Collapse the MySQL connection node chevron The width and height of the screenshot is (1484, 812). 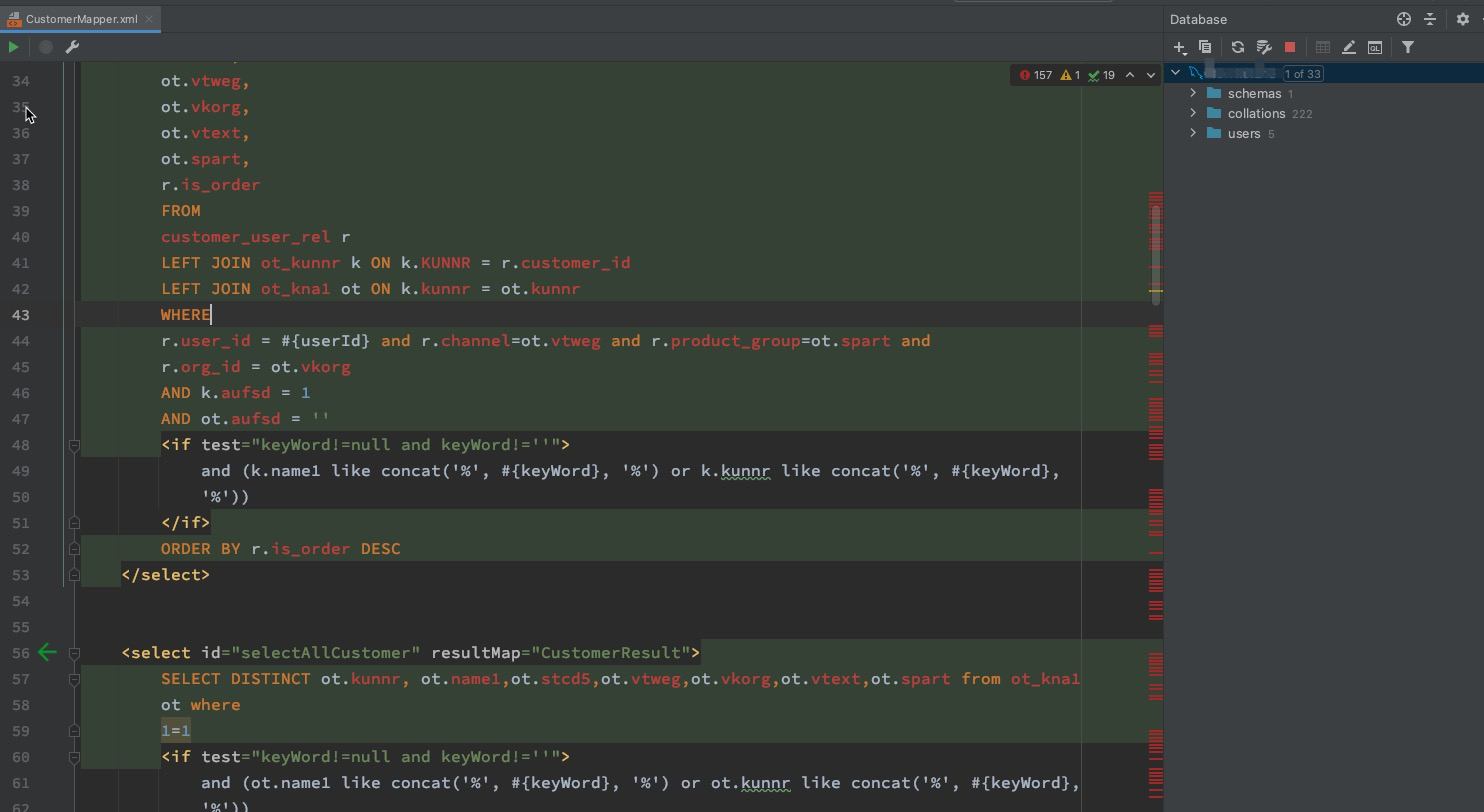(1174, 72)
